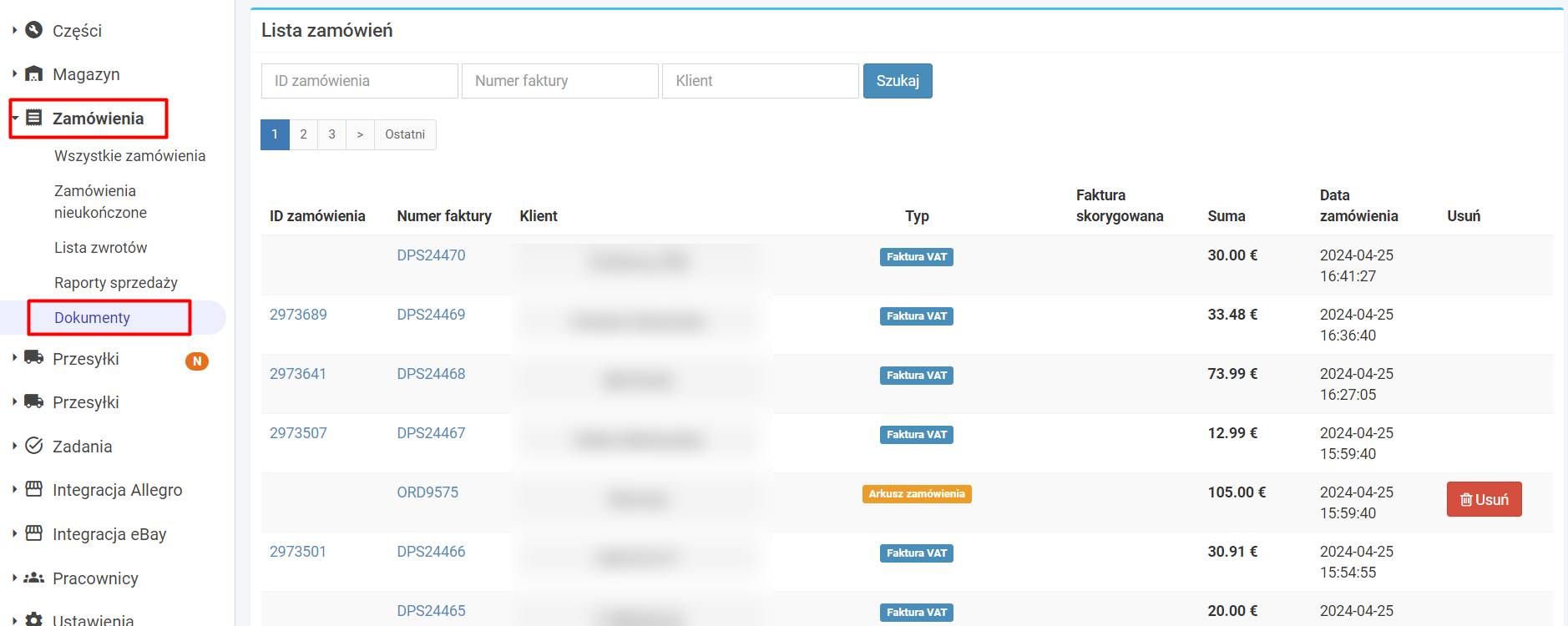Click the orange N notification badge
Screen dimensions: 1568x626
point(197,361)
